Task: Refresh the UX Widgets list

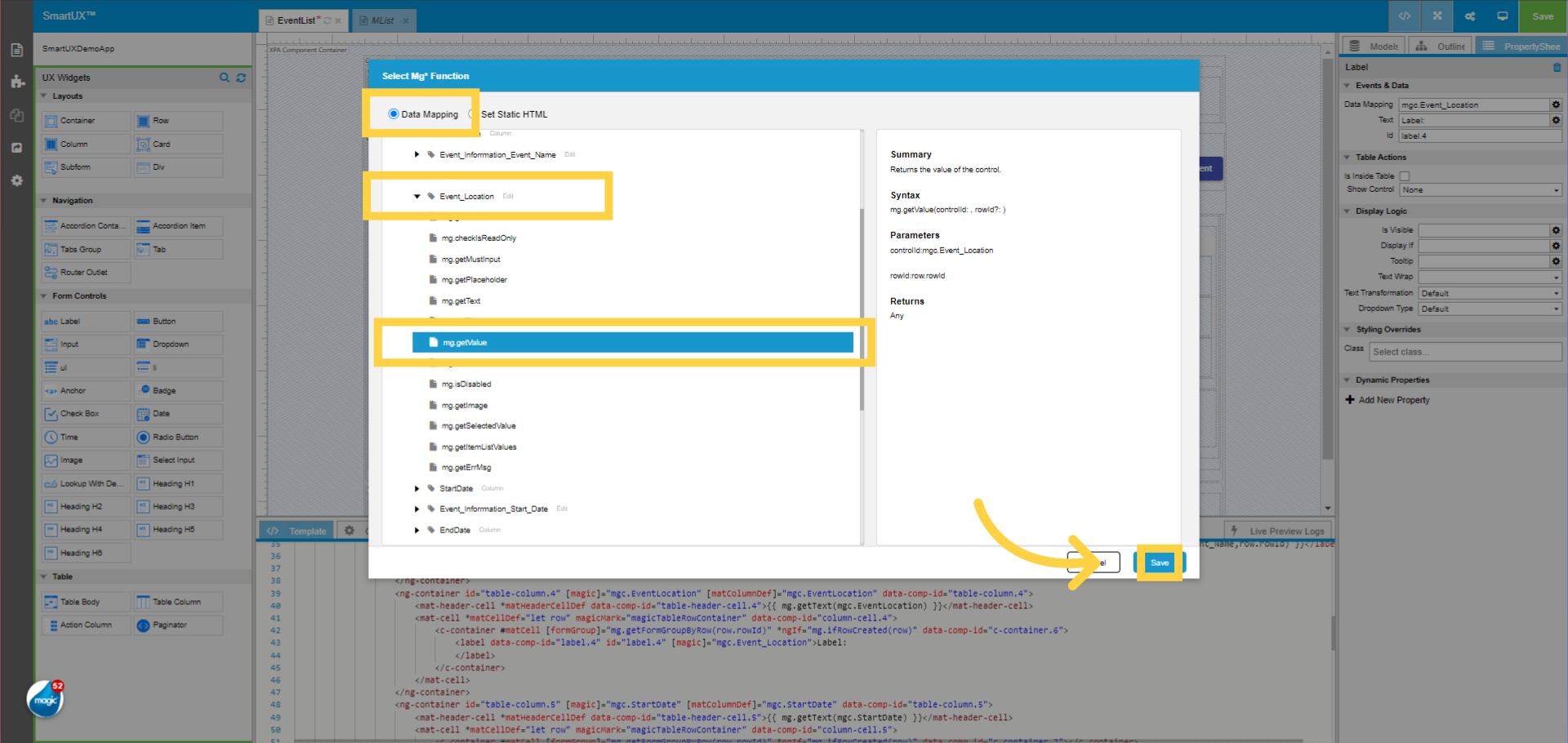Action: pyautogui.click(x=241, y=78)
